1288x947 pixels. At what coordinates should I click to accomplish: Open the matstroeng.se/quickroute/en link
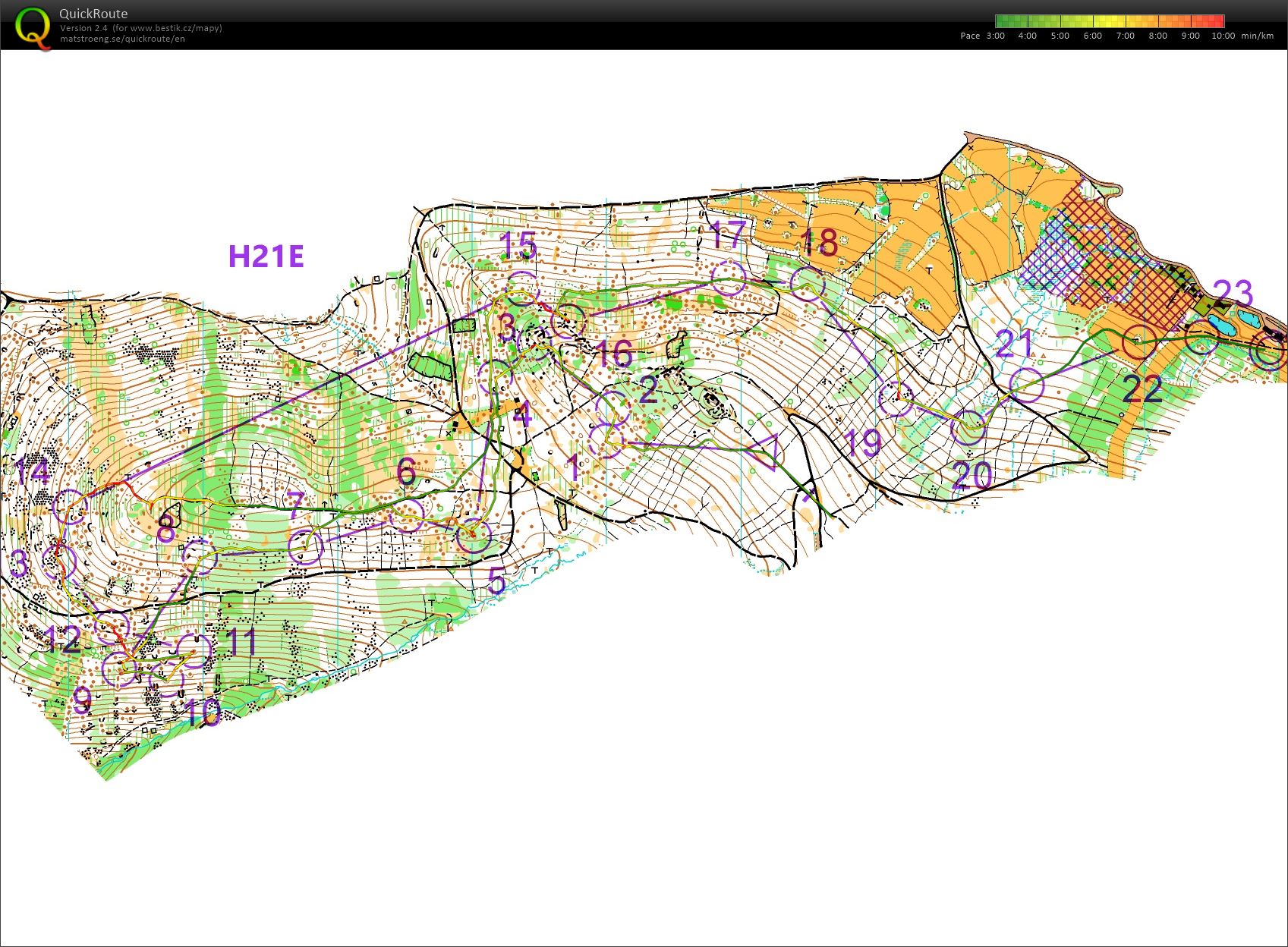pos(122,39)
